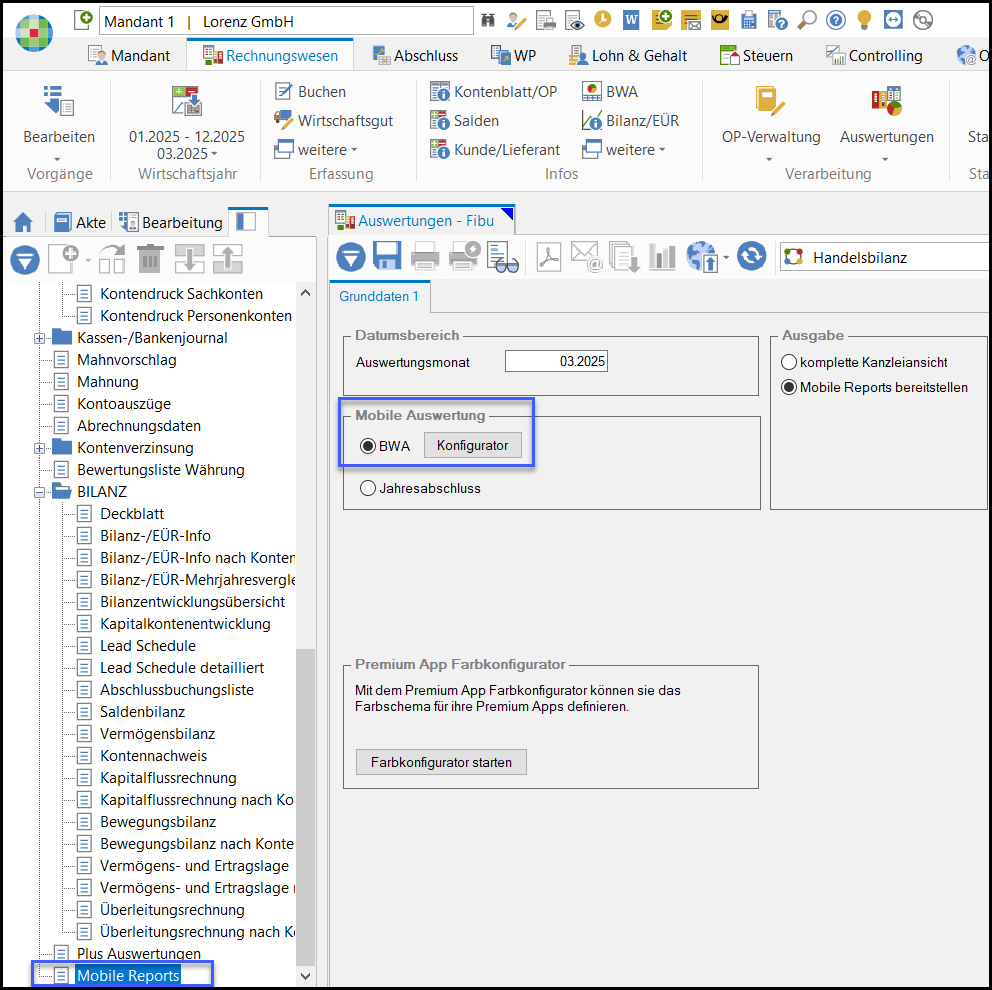
Task: Open Buchen in the Erfassung group
Action: point(310,92)
